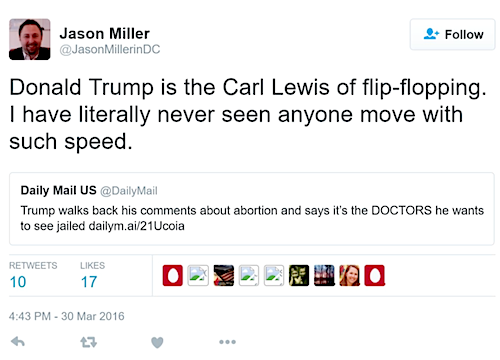The width and height of the screenshot is (500, 360).
Task: Open the Jason Miller display name
Action: 105,34
